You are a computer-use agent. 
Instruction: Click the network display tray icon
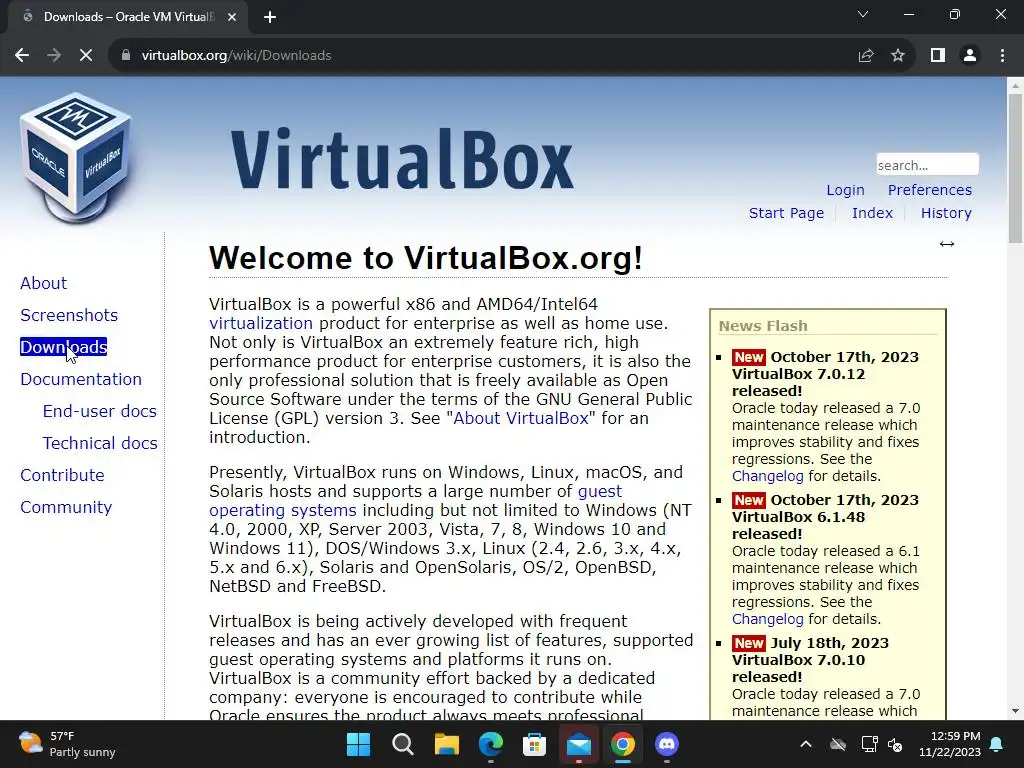click(x=869, y=744)
